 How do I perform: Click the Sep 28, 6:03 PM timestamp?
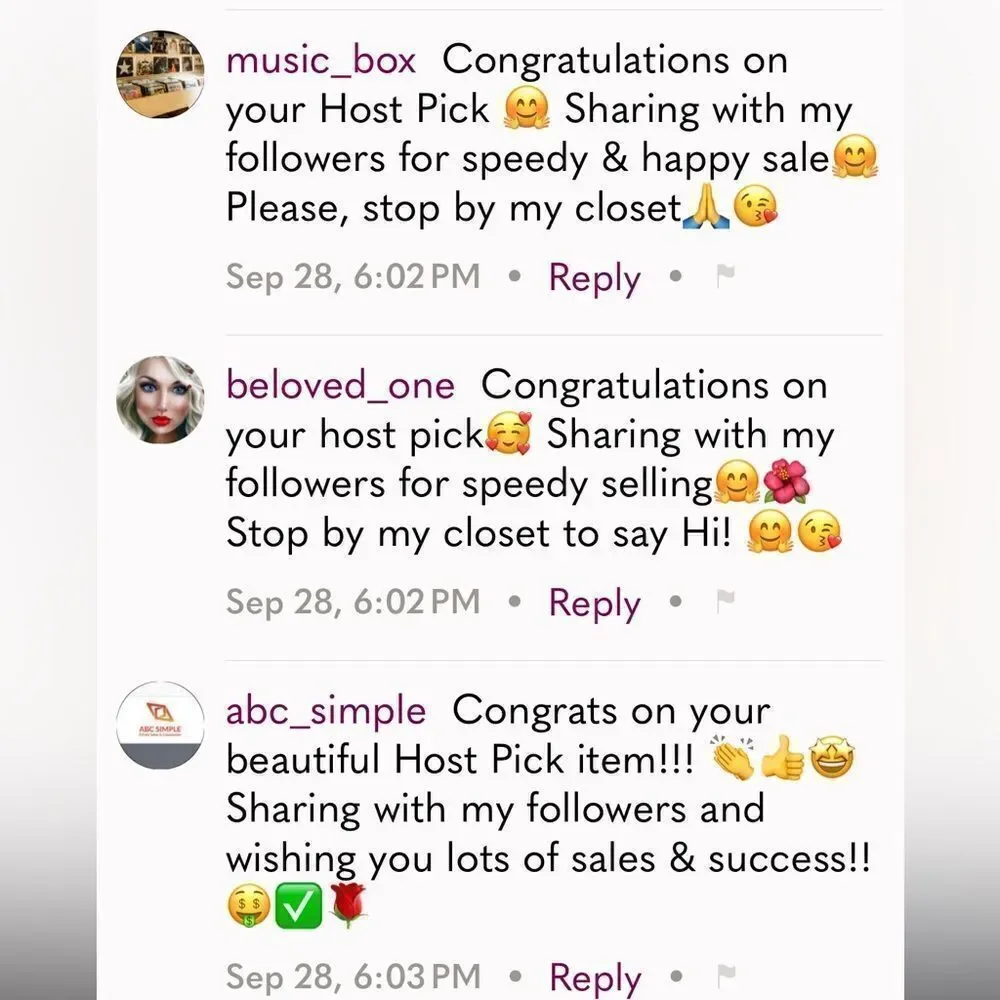[353, 976]
